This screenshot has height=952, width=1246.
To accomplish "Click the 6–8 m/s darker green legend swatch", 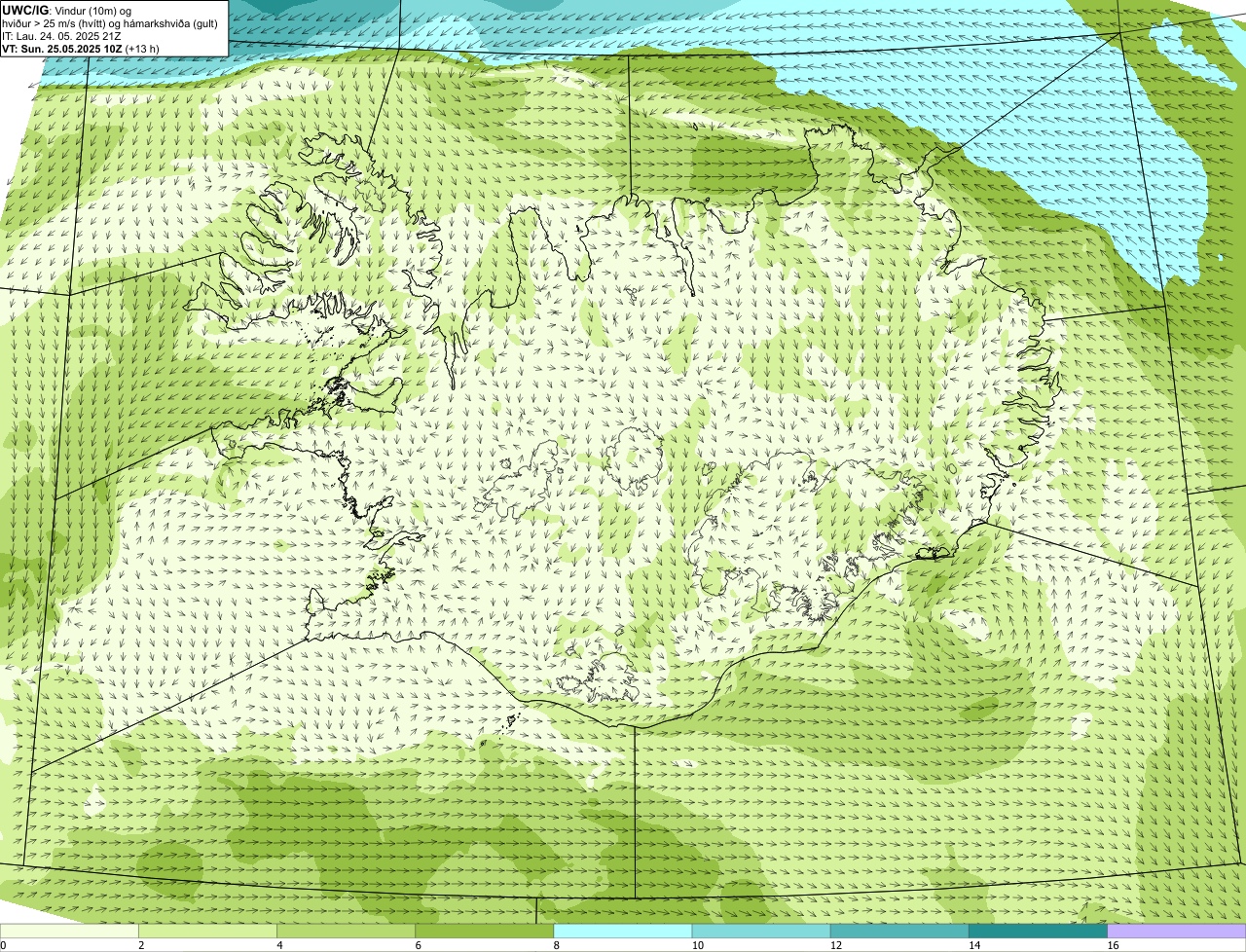I will (485, 931).
